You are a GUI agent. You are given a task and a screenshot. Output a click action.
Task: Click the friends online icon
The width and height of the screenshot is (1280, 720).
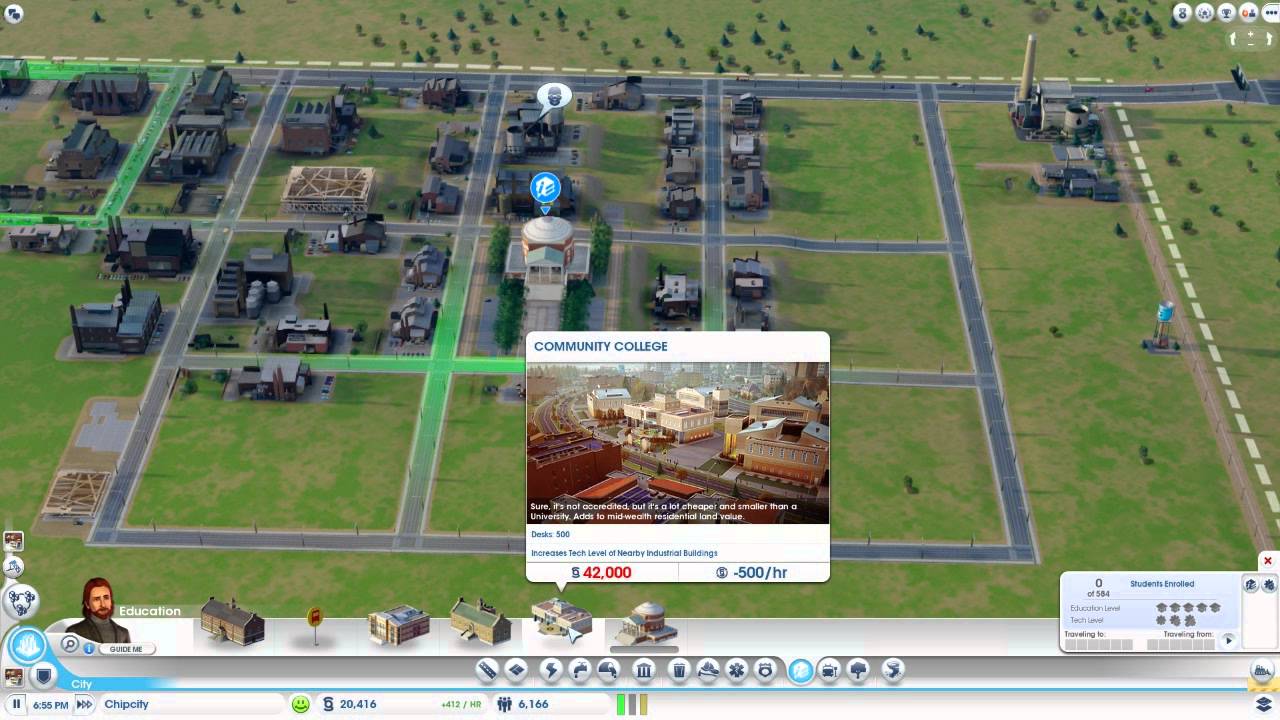1247,13
